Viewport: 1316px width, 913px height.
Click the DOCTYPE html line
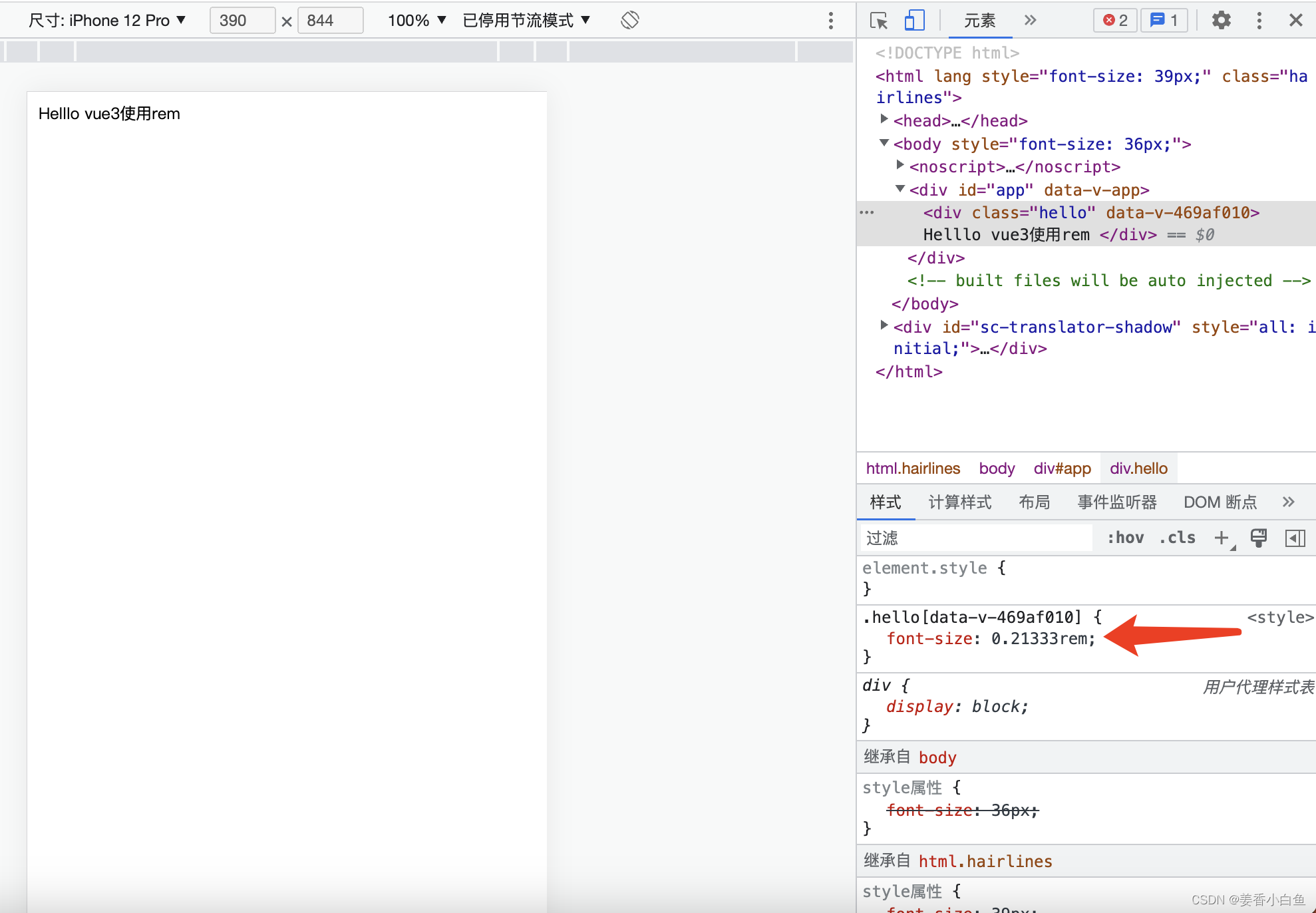click(947, 53)
